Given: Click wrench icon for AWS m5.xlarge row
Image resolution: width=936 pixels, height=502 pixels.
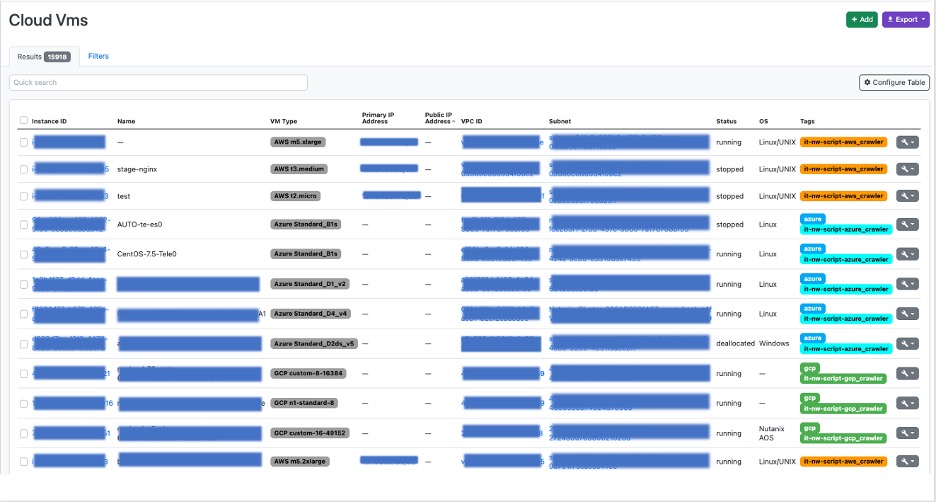Looking at the screenshot, I should point(905,142).
